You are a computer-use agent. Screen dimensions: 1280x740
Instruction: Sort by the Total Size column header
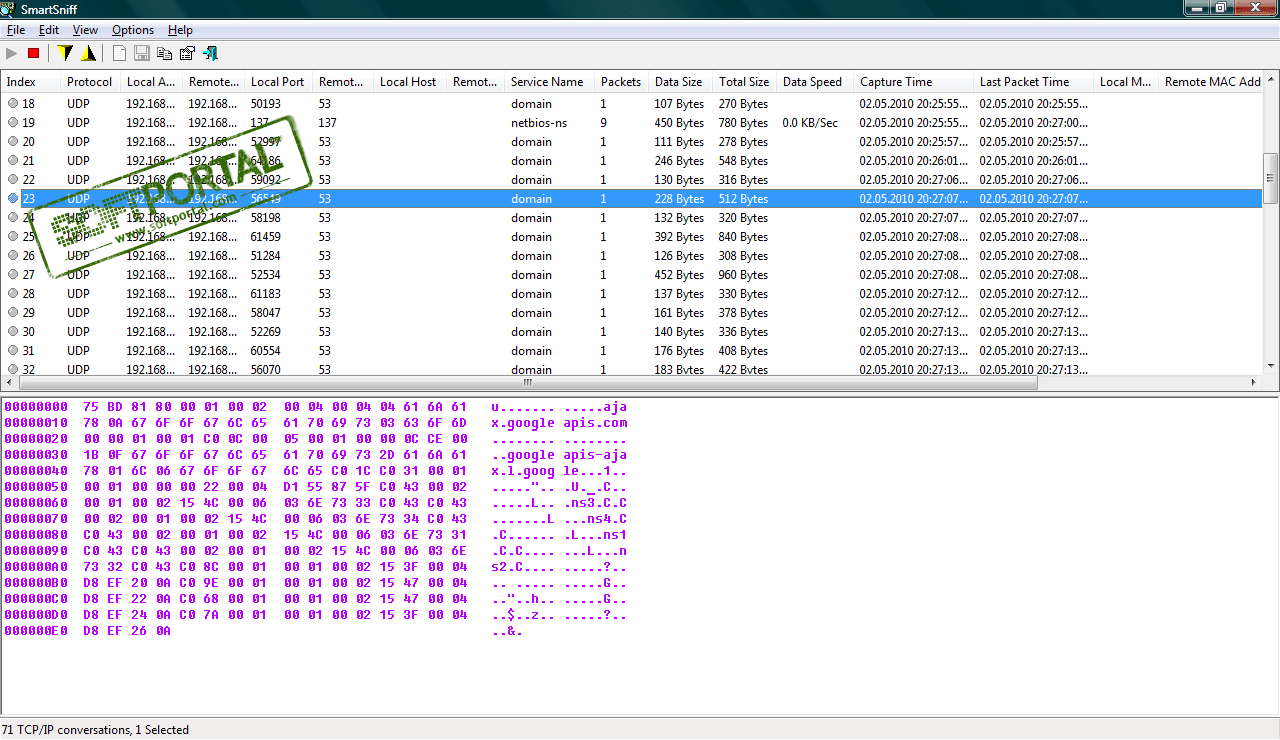pos(744,82)
